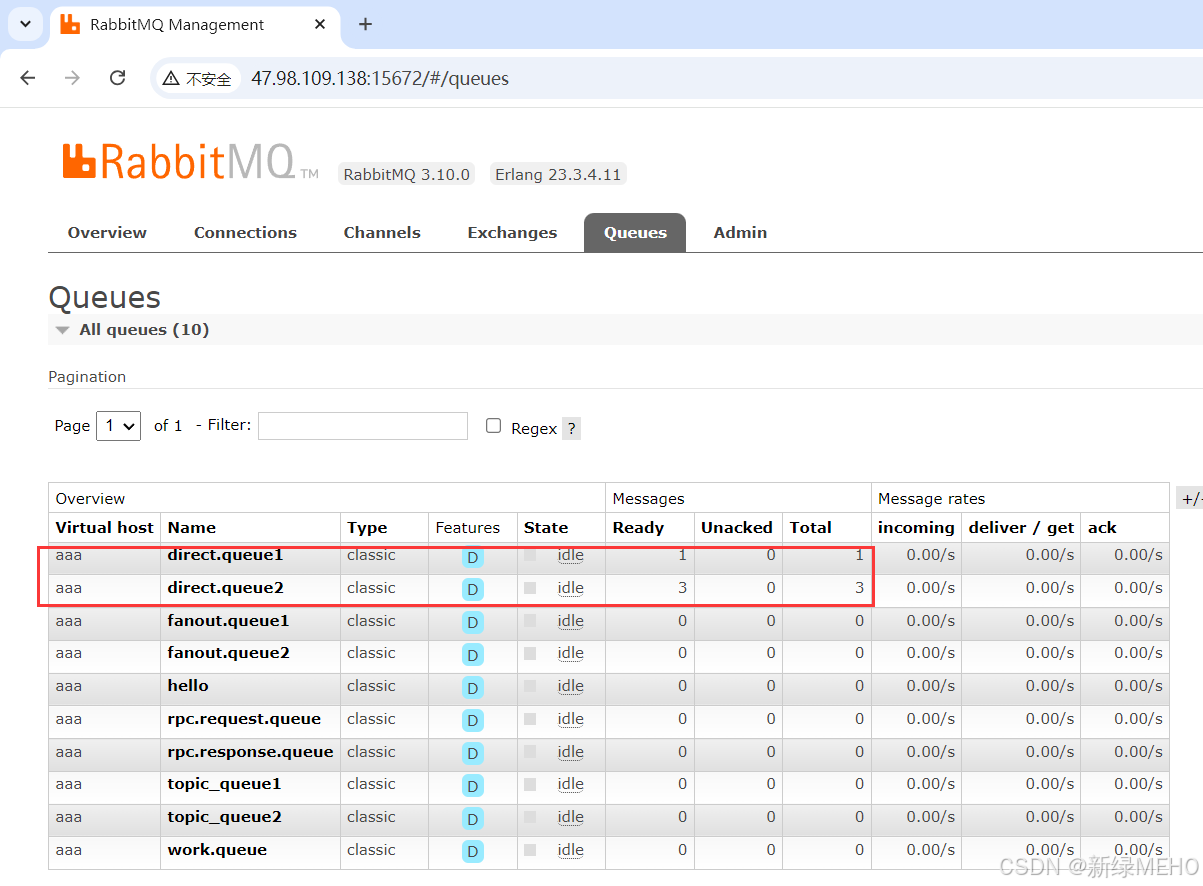Sort by State column header

point(546,527)
